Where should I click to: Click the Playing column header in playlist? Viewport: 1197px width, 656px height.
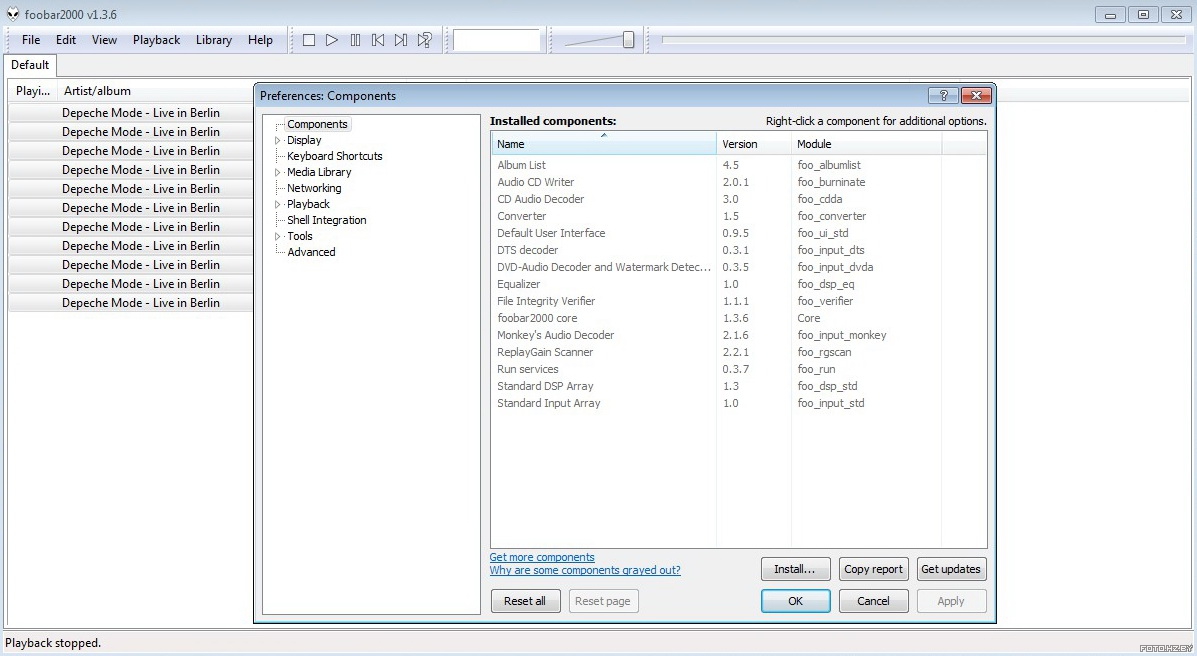(33, 91)
